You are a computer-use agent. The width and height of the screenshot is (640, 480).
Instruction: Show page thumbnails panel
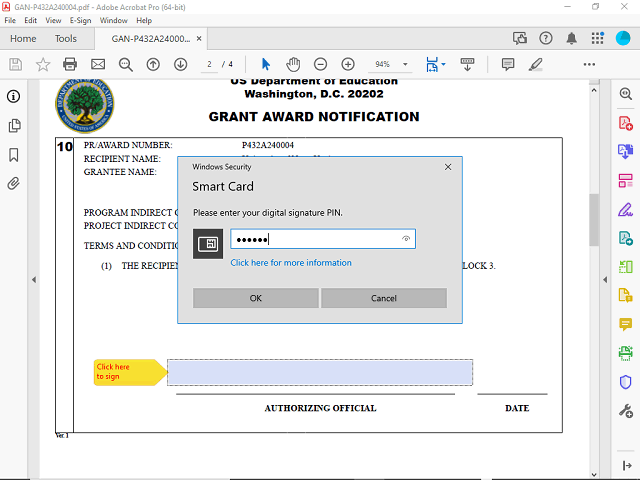tap(14, 126)
